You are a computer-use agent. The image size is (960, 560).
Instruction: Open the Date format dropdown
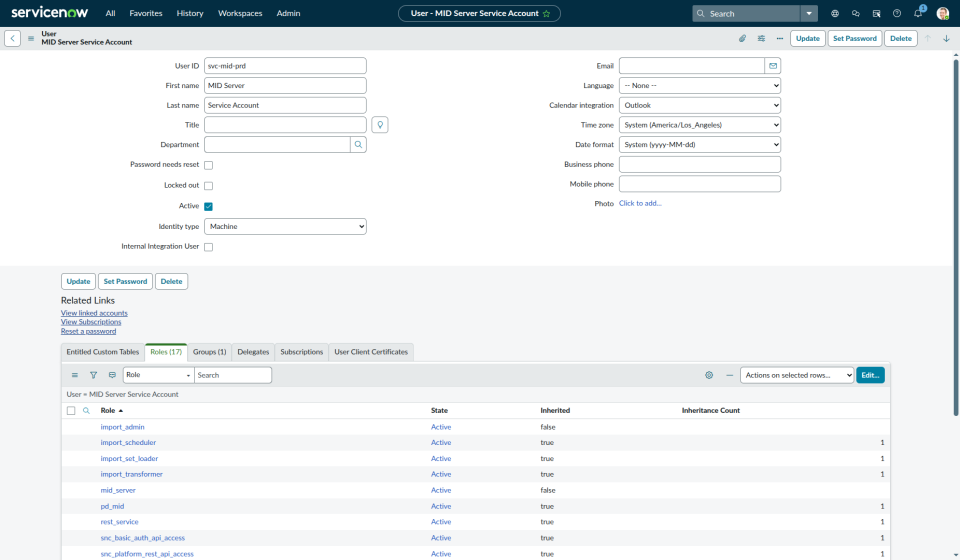[700, 144]
